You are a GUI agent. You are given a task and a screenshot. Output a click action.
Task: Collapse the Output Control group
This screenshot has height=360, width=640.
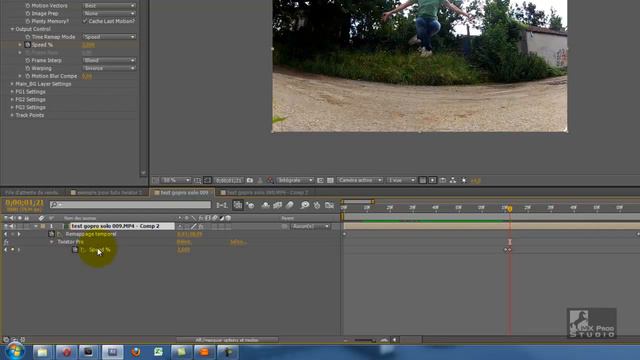tap(12, 29)
